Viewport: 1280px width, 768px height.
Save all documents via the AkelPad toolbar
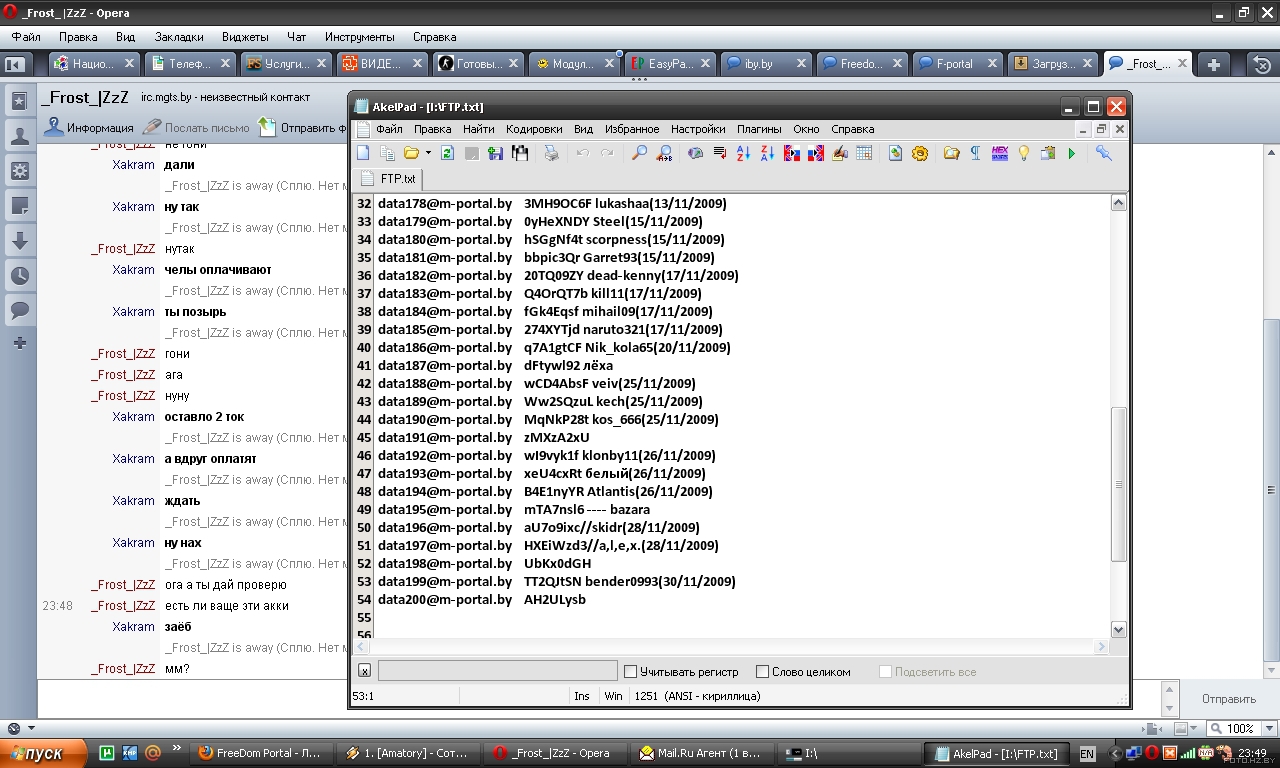519,153
